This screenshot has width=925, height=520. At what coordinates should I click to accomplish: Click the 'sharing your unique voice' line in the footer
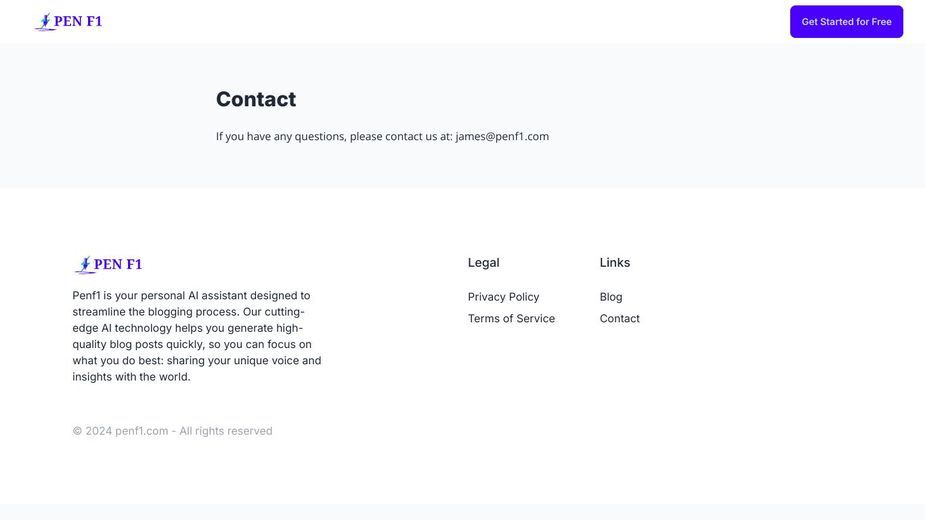pyautogui.click(x=197, y=361)
